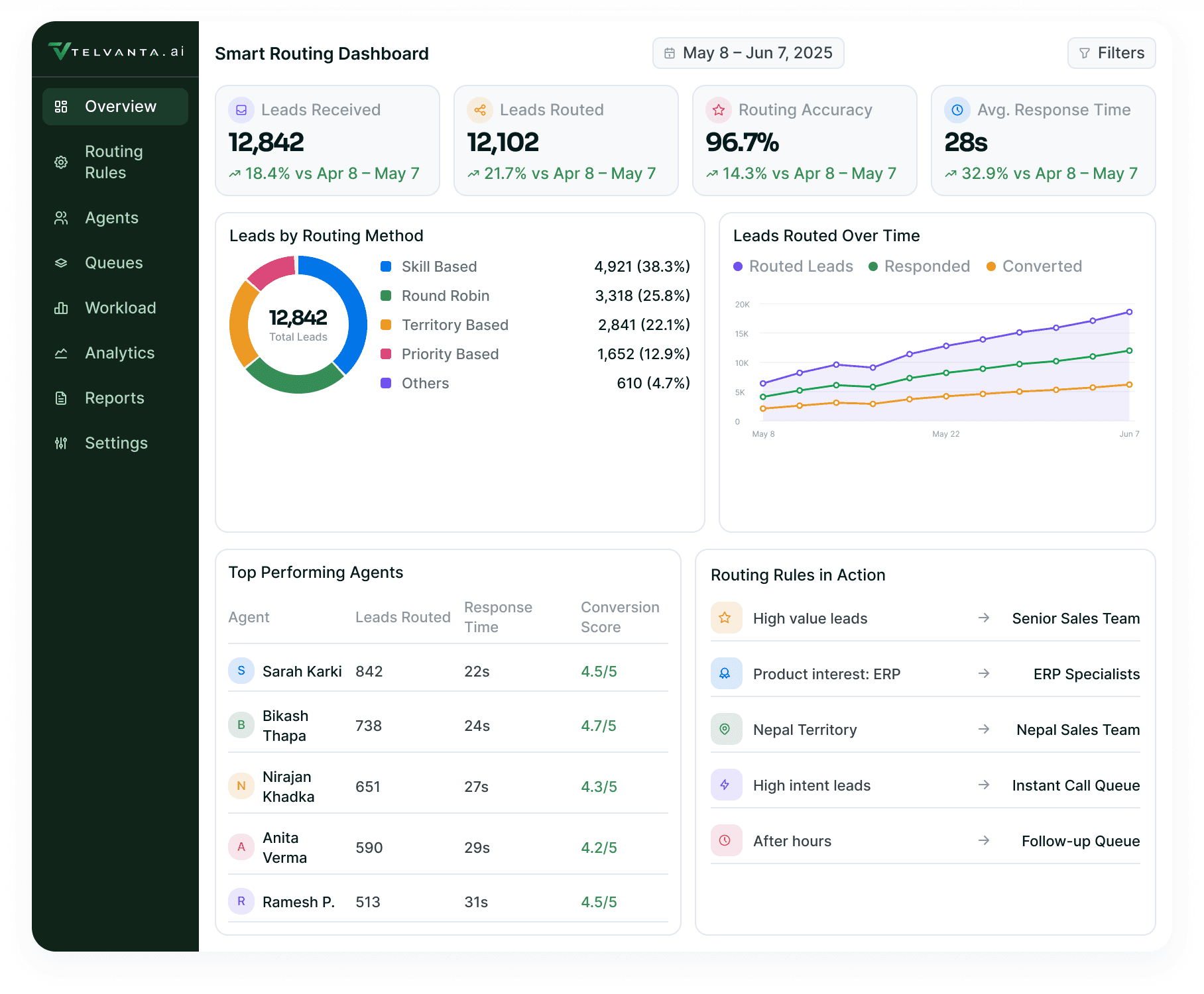This screenshot has width=1204, height=994.
Task: Click the Territory Based orange swatch
Action: [x=386, y=325]
